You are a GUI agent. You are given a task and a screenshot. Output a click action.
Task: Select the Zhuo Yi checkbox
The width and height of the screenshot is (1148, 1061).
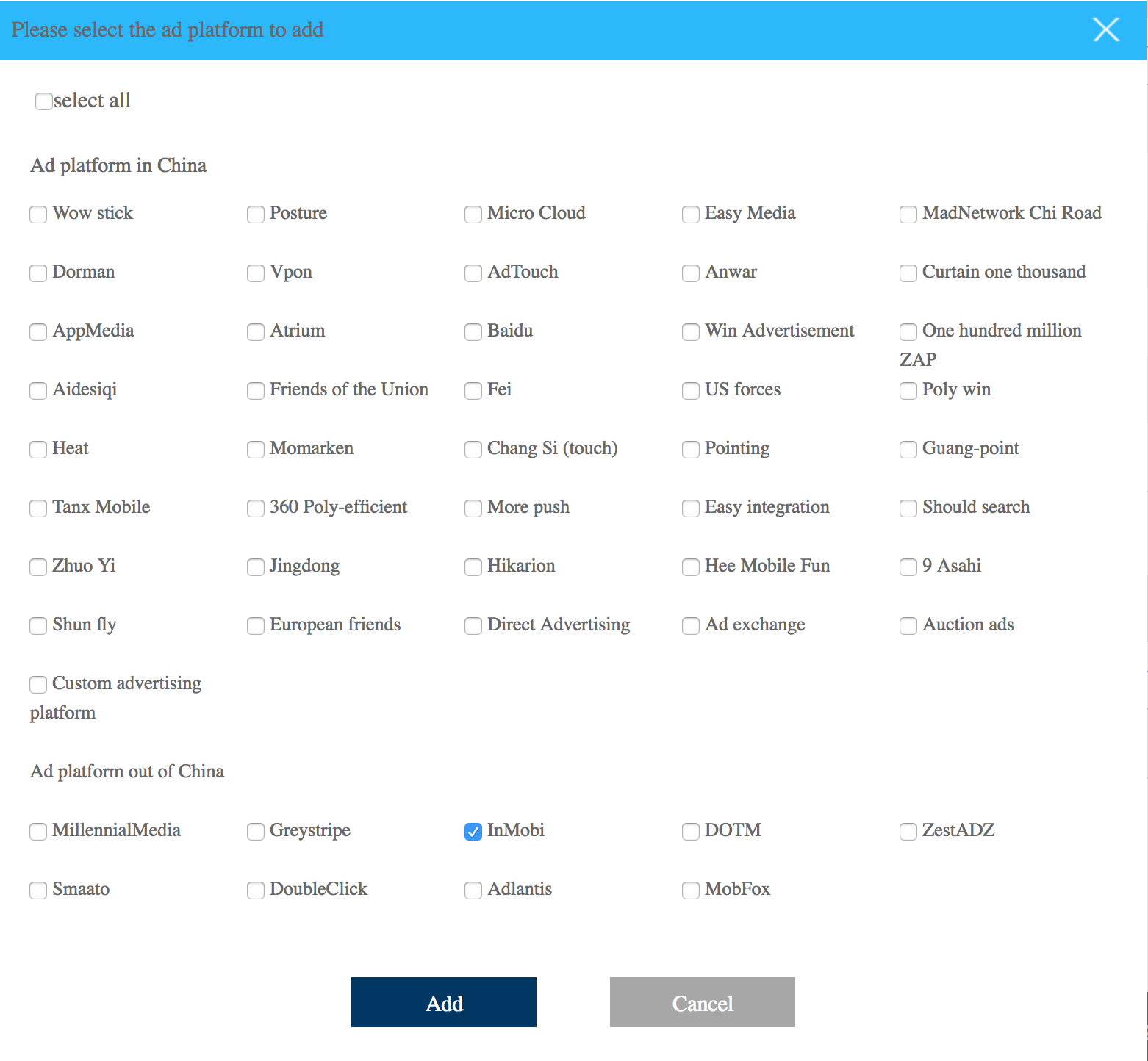pyautogui.click(x=38, y=567)
